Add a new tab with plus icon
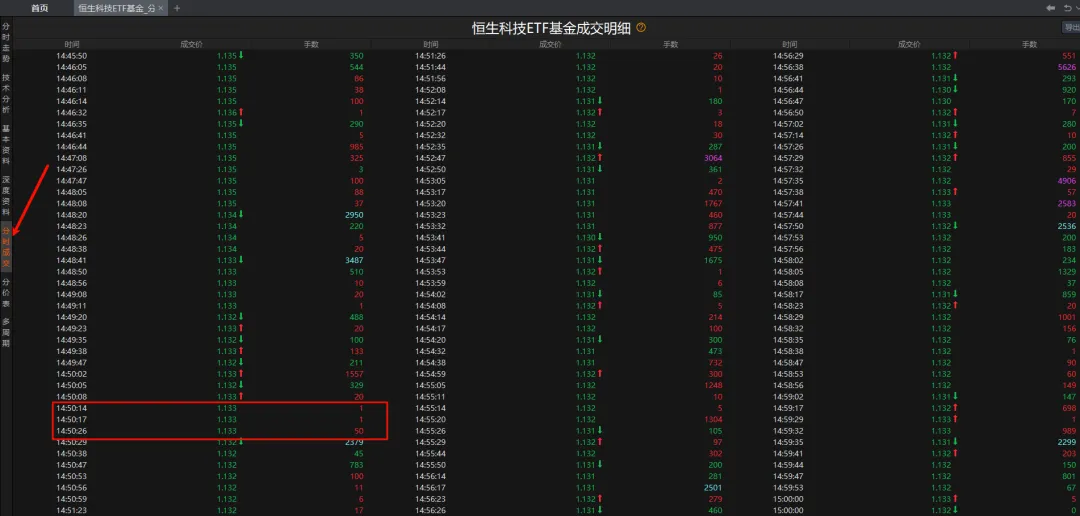1080x516 pixels. pyautogui.click(x=177, y=8)
